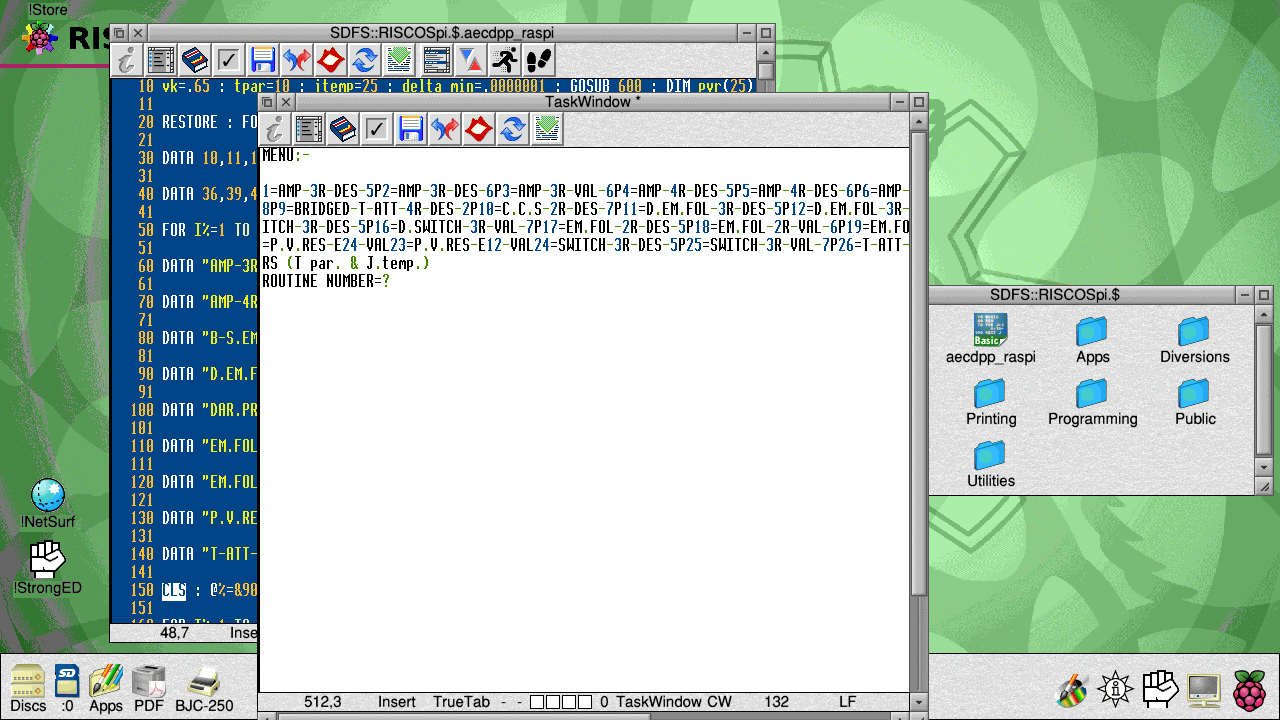Screen dimensions: 1280x720
Task: Click the MENU:- text in TaskWindow
Action: (x=286, y=156)
